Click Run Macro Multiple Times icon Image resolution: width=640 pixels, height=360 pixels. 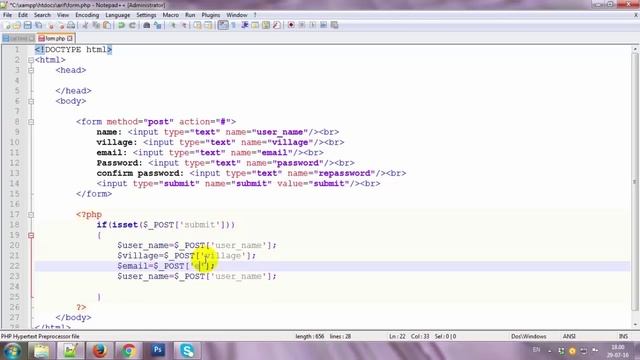pos(323,25)
